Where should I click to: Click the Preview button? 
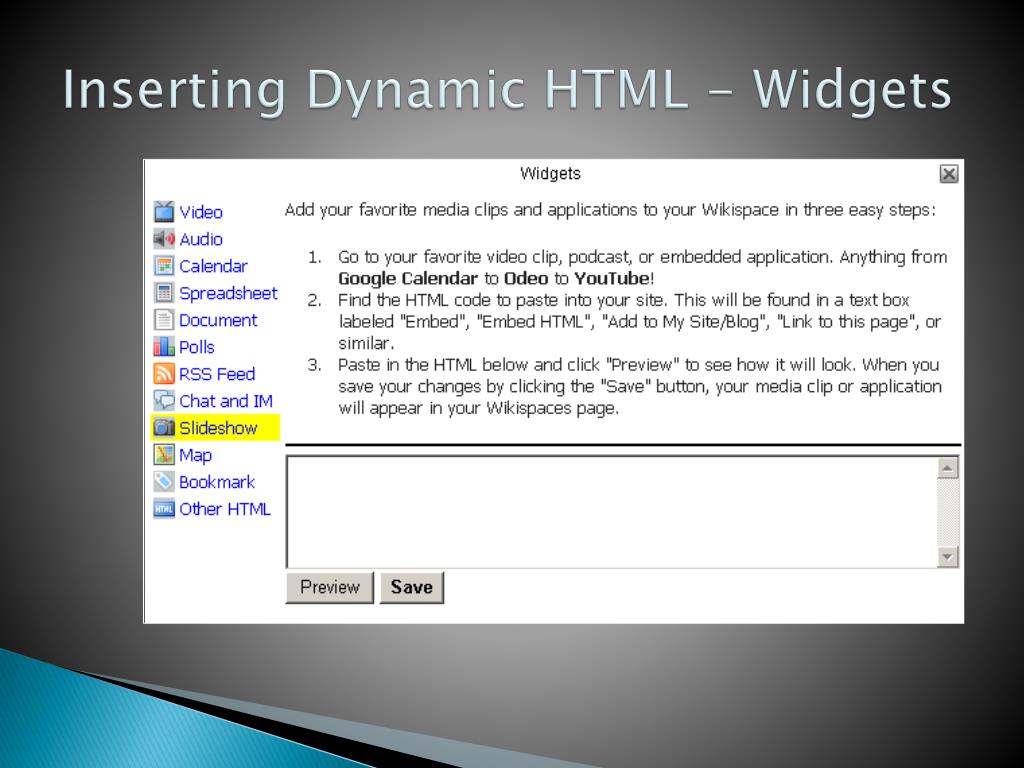[x=330, y=587]
